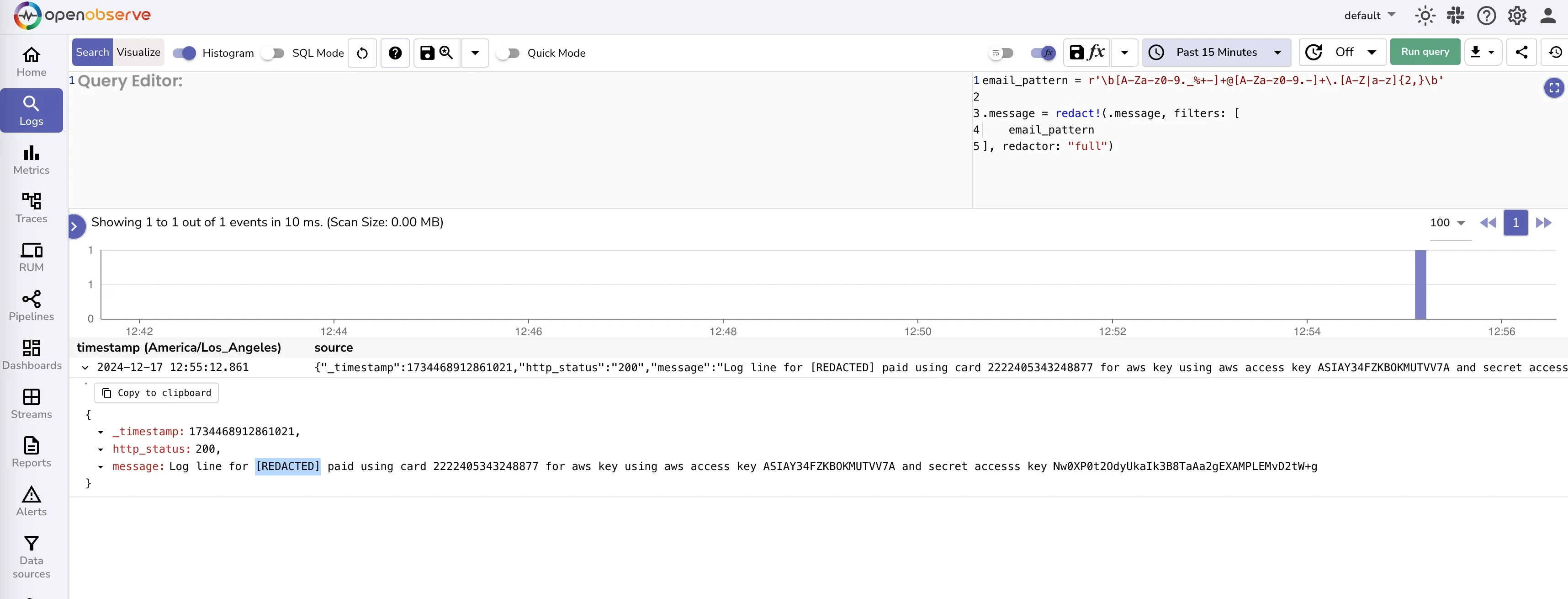1568x599 pixels.
Task: Click the share link icon
Action: (1521, 53)
